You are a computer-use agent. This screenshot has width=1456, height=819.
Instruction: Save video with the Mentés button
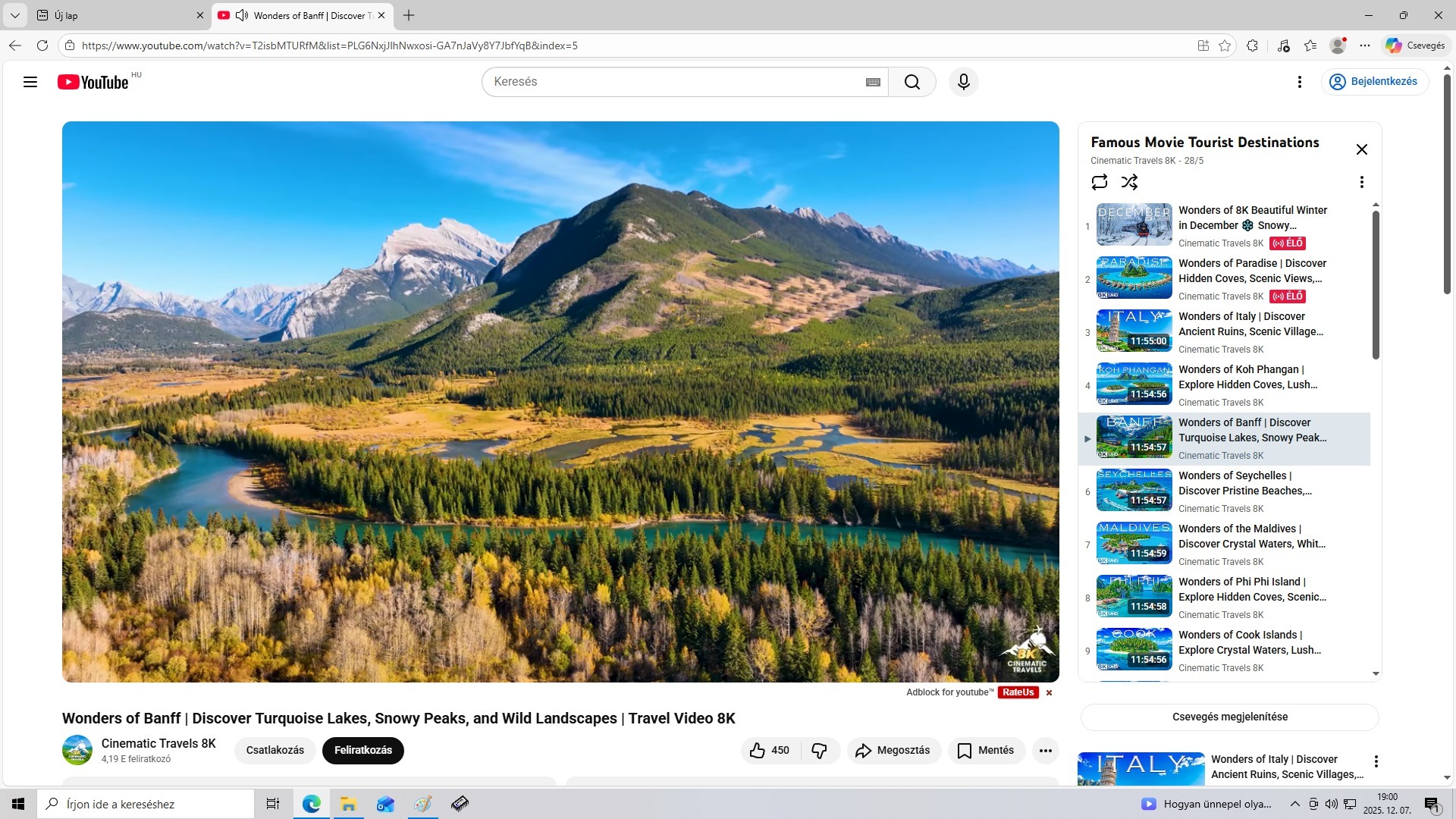(985, 750)
